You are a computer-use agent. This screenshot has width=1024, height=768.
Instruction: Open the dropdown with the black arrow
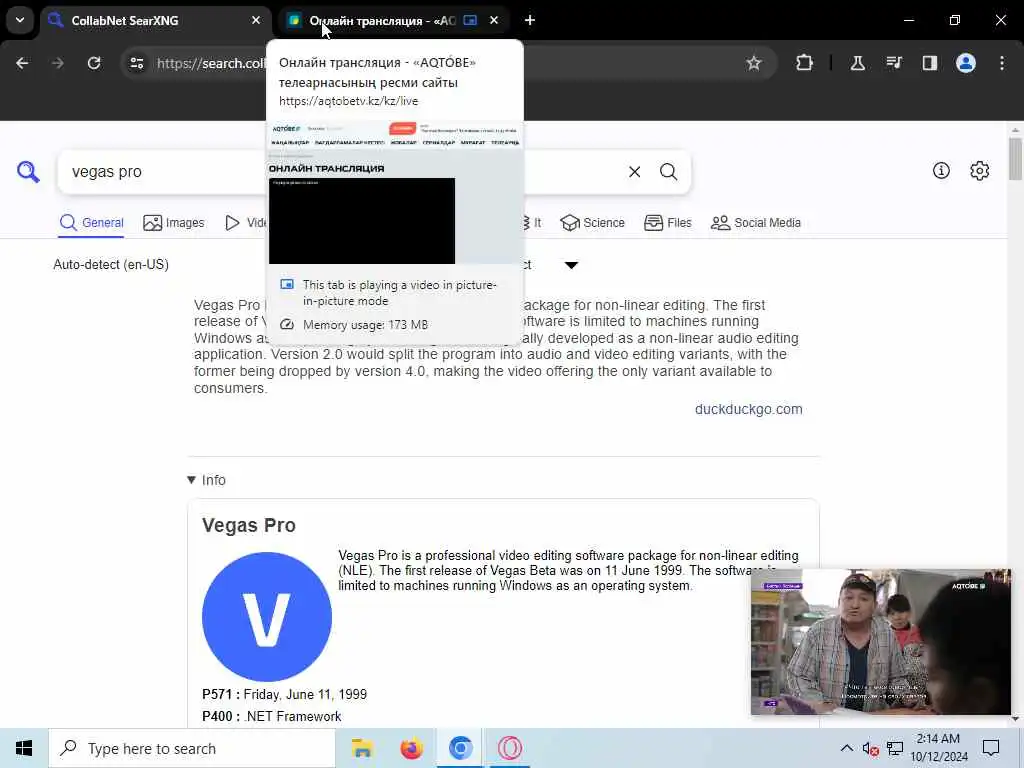[571, 265]
